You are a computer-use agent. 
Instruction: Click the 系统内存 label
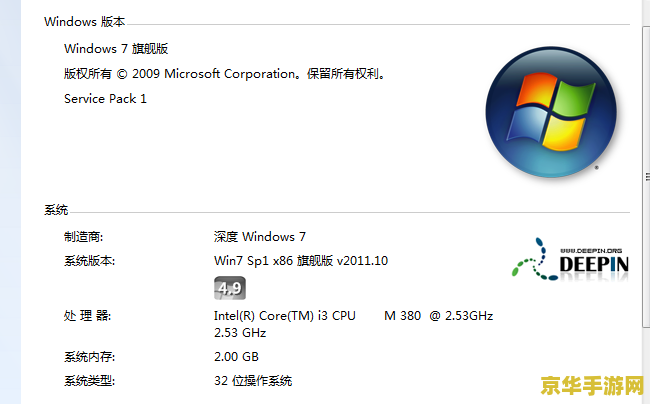[x=90, y=357]
